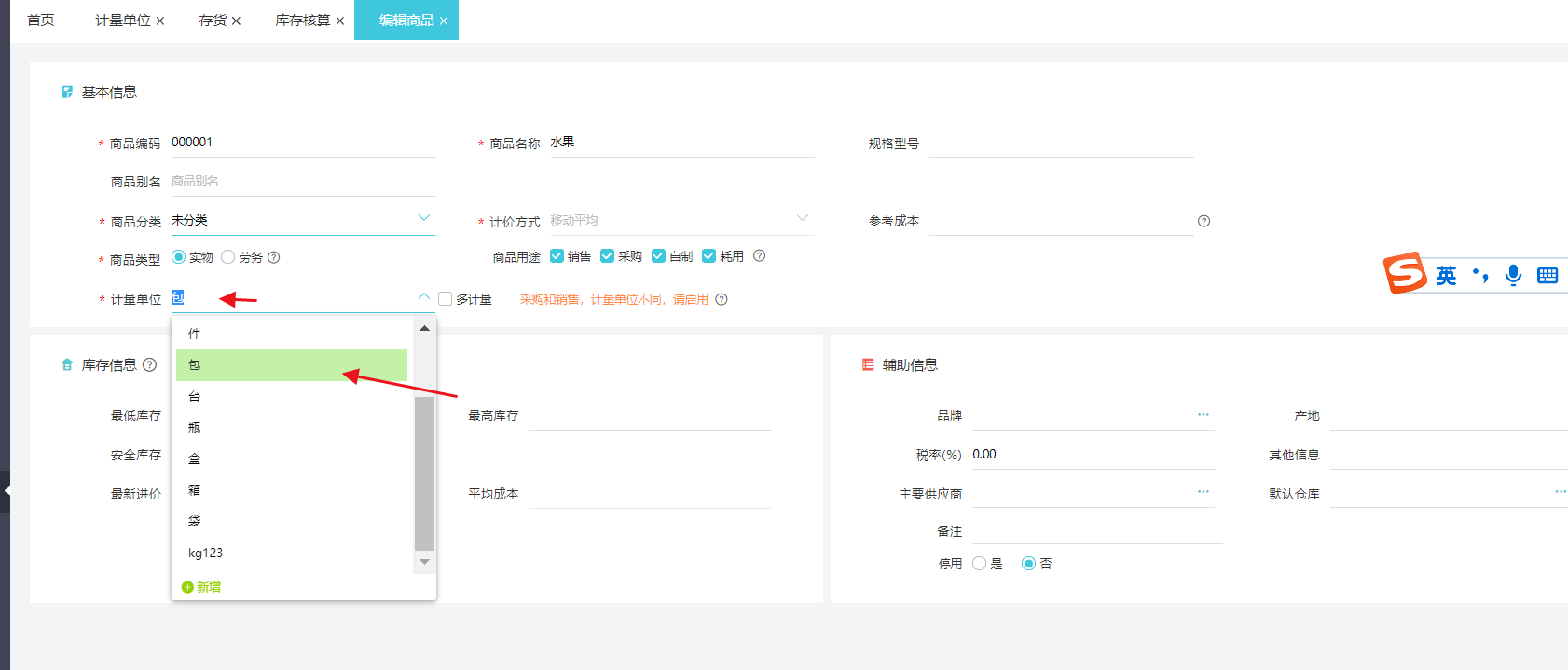This screenshot has height=670, width=1568.
Task: Click help icon after 耗用 checkbox
Action: pos(759,255)
